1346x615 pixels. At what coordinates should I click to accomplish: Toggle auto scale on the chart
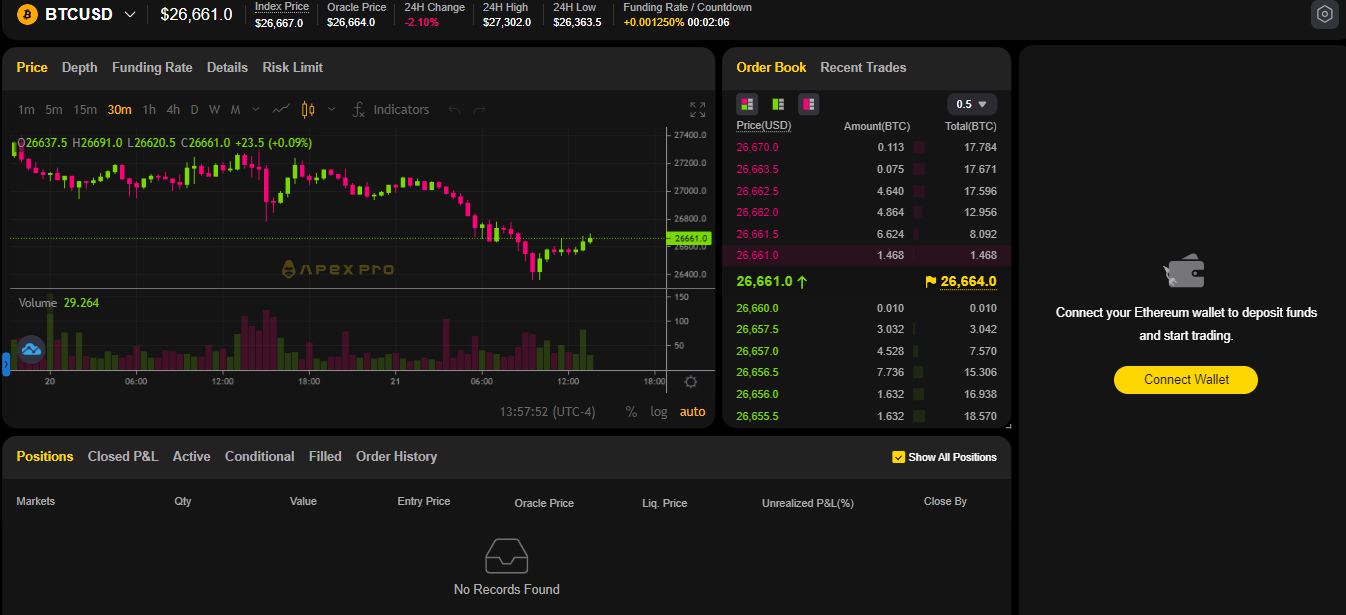coord(692,411)
